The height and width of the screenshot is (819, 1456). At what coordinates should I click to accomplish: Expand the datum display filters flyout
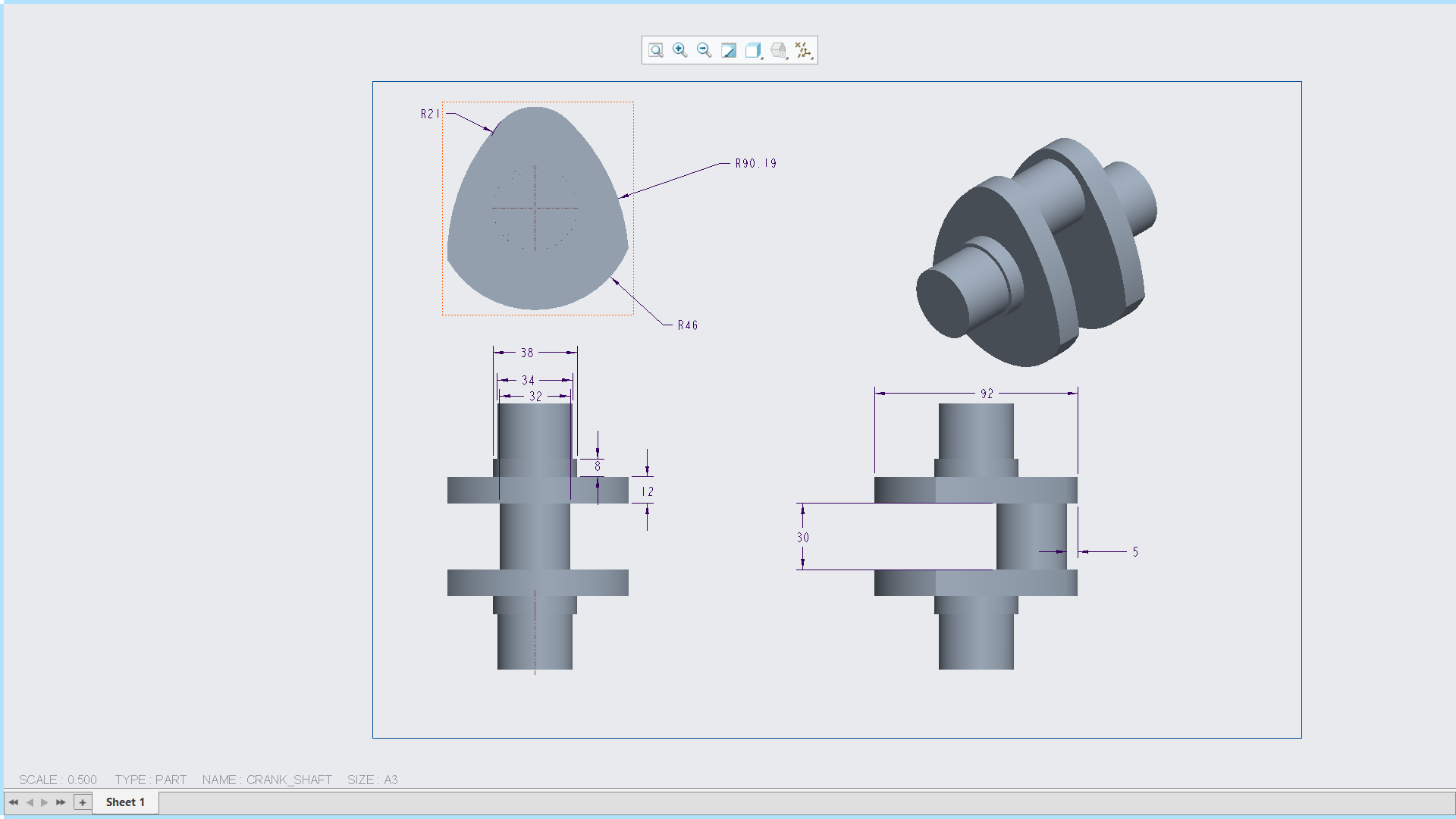tap(811, 58)
